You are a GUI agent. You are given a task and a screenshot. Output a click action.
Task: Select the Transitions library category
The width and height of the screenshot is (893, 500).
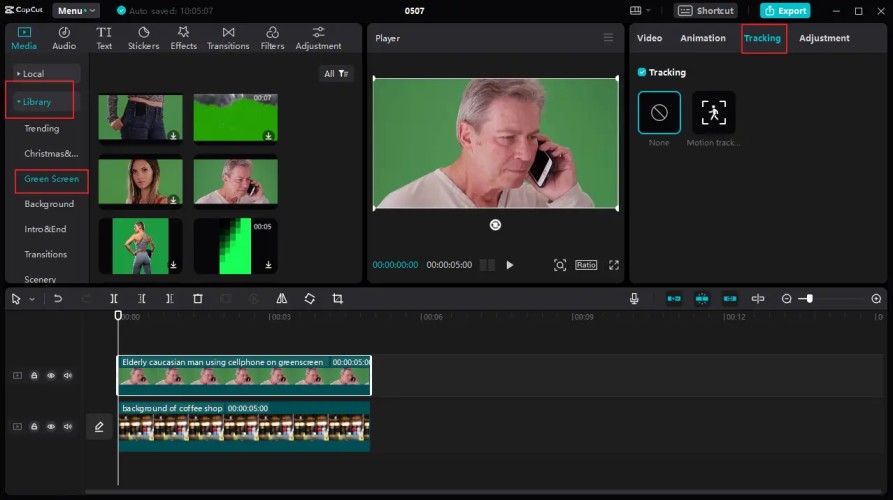(x=46, y=254)
